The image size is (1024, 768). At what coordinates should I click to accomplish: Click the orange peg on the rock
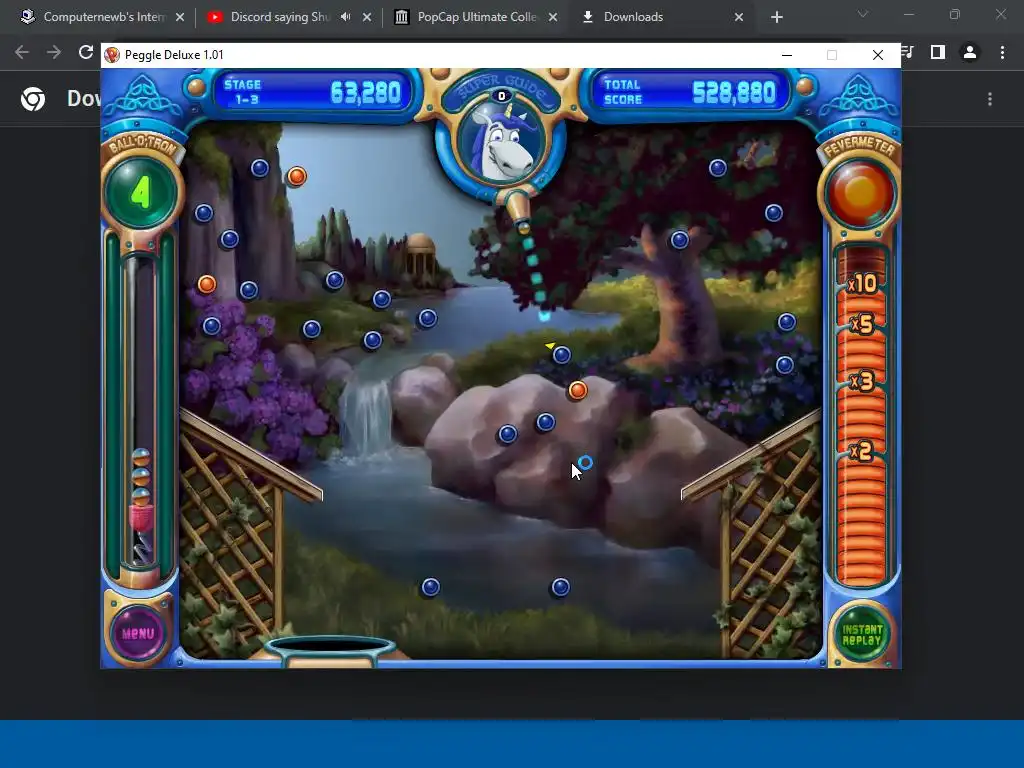click(x=577, y=391)
